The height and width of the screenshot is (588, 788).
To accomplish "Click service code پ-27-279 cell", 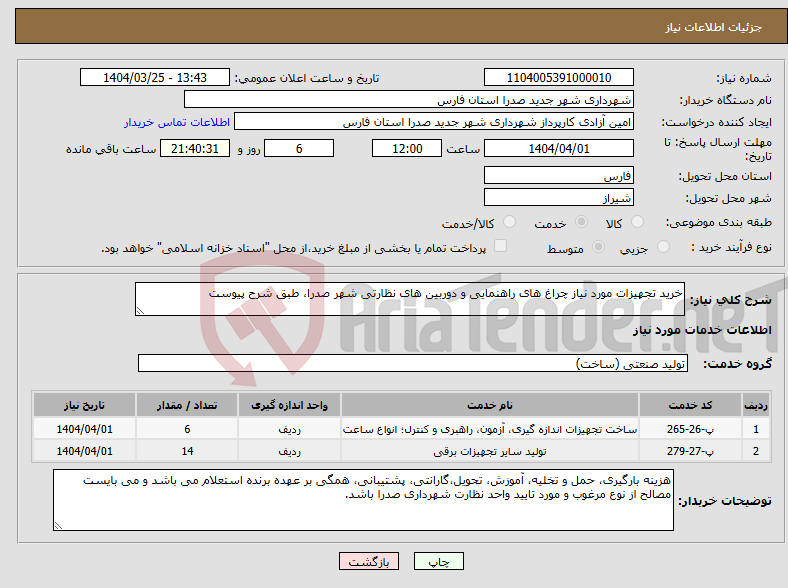I will [x=691, y=451].
